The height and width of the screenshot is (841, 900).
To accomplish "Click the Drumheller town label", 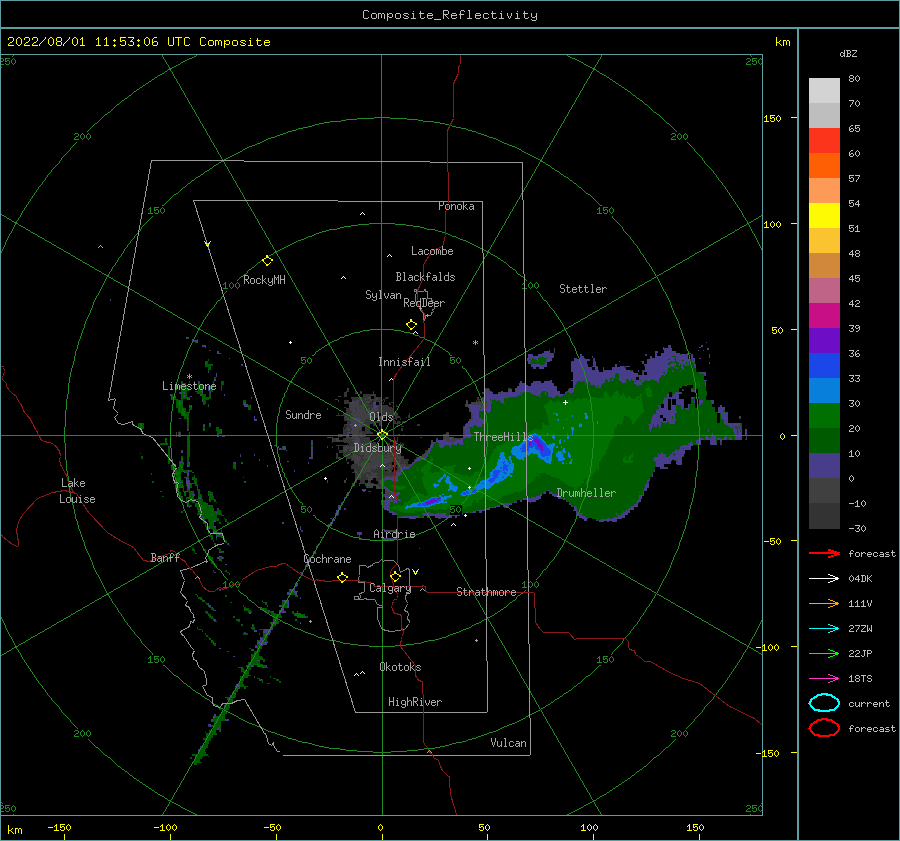I will 586,493.
